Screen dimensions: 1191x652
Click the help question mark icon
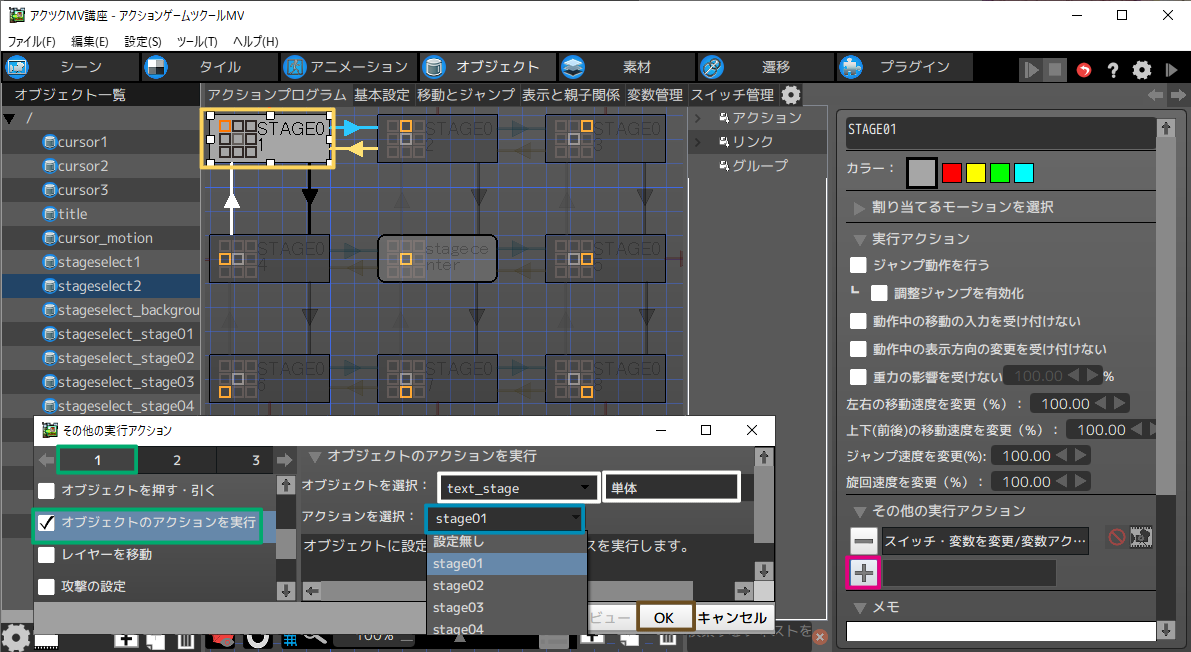coord(1112,69)
